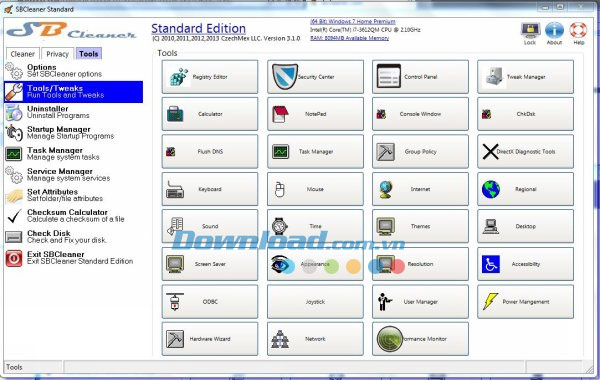Launch the Calculator tool
This screenshot has height=380, width=600.
pos(210,114)
